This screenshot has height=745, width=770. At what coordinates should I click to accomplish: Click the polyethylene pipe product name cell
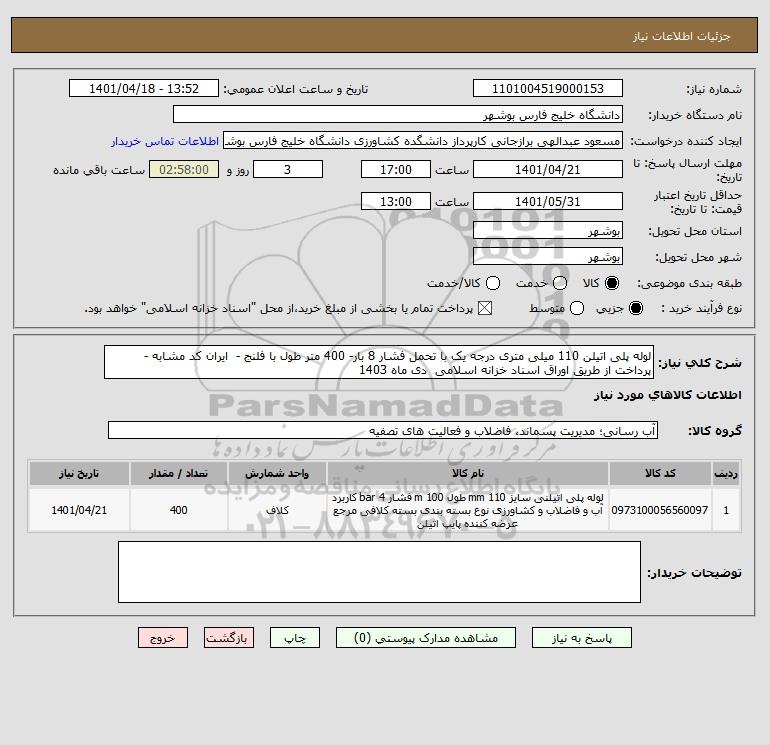point(468,510)
